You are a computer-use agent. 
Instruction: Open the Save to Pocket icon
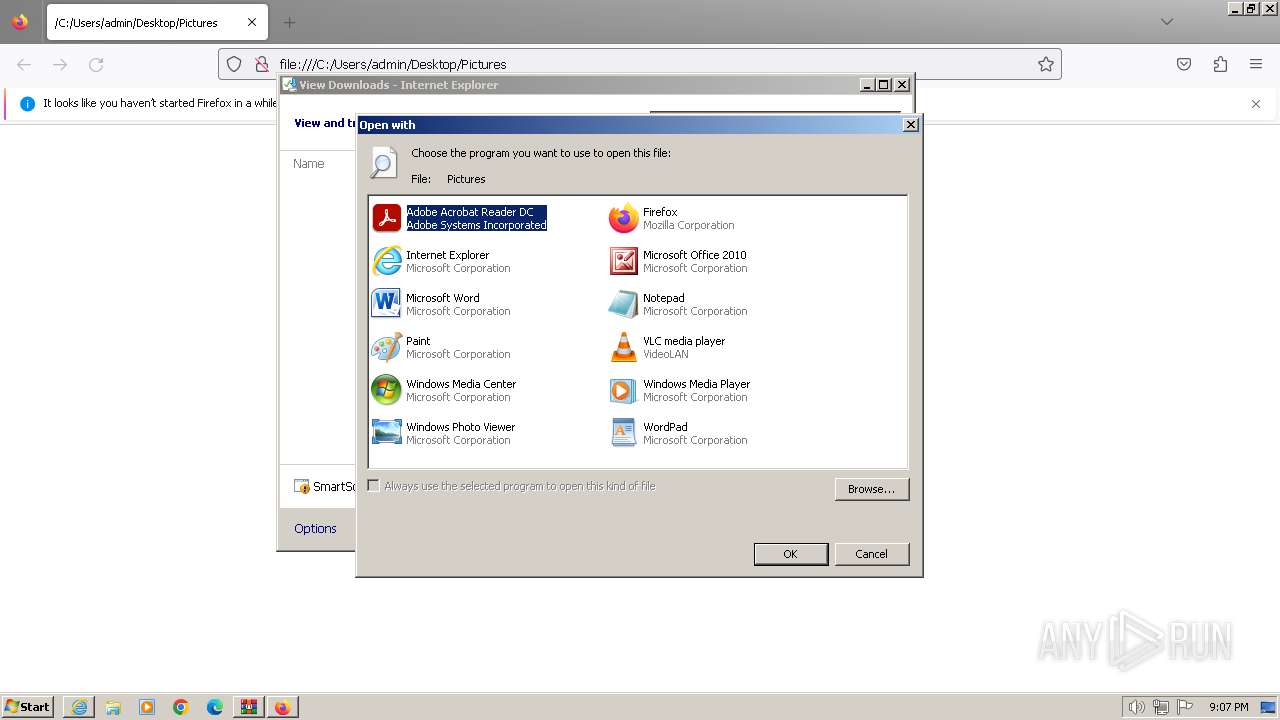[1184, 64]
